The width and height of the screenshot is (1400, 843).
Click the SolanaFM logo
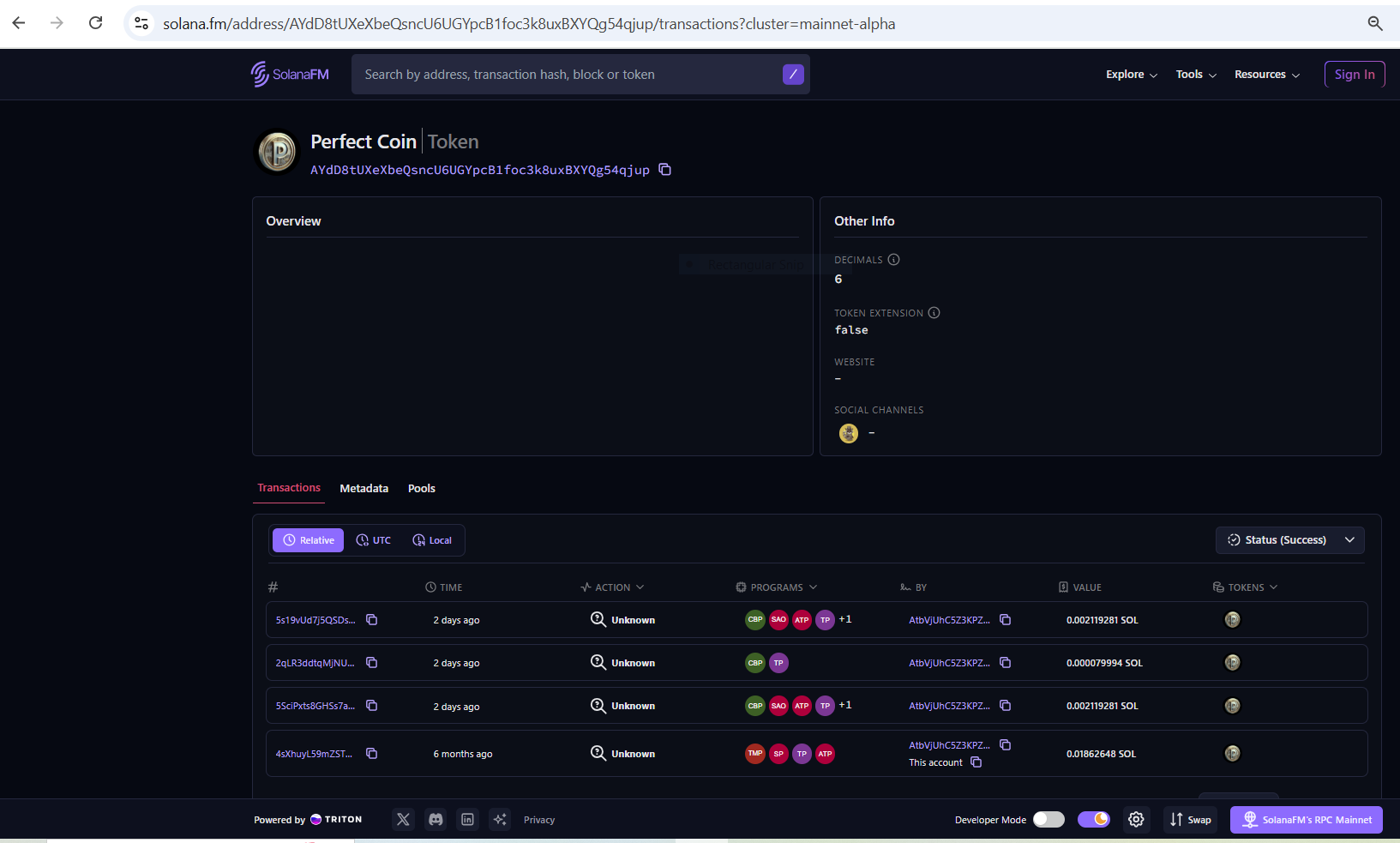[x=290, y=75]
